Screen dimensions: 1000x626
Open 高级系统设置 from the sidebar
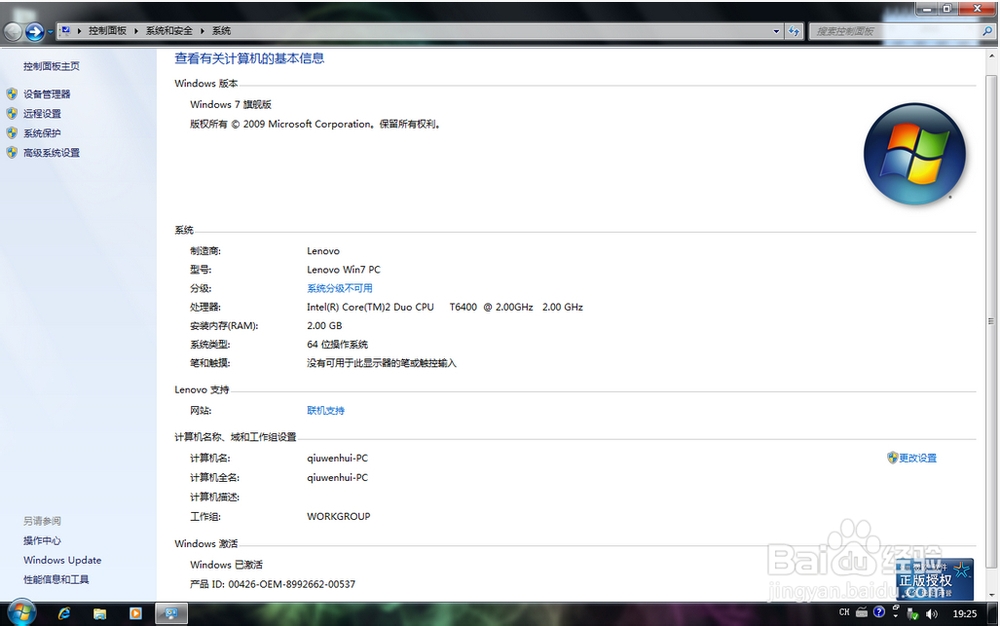[x=52, y=153]
